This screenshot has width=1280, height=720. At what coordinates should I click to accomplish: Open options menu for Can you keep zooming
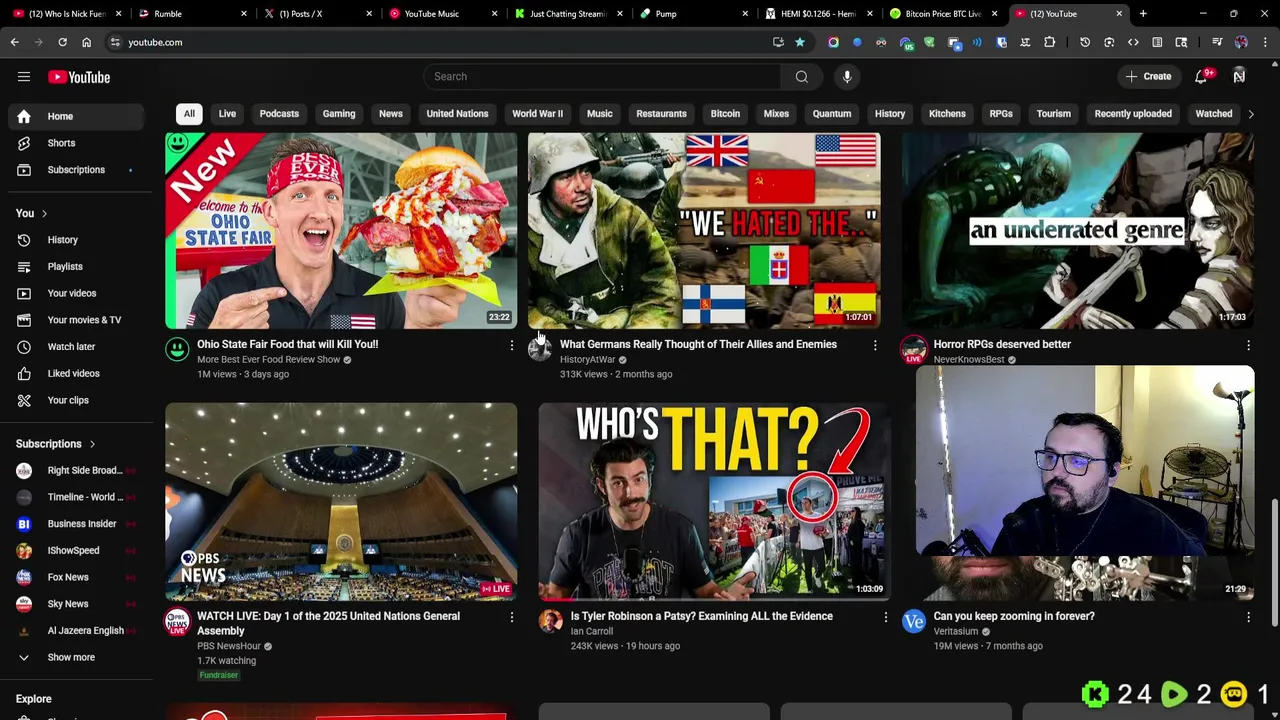(x=1248, y=618)
